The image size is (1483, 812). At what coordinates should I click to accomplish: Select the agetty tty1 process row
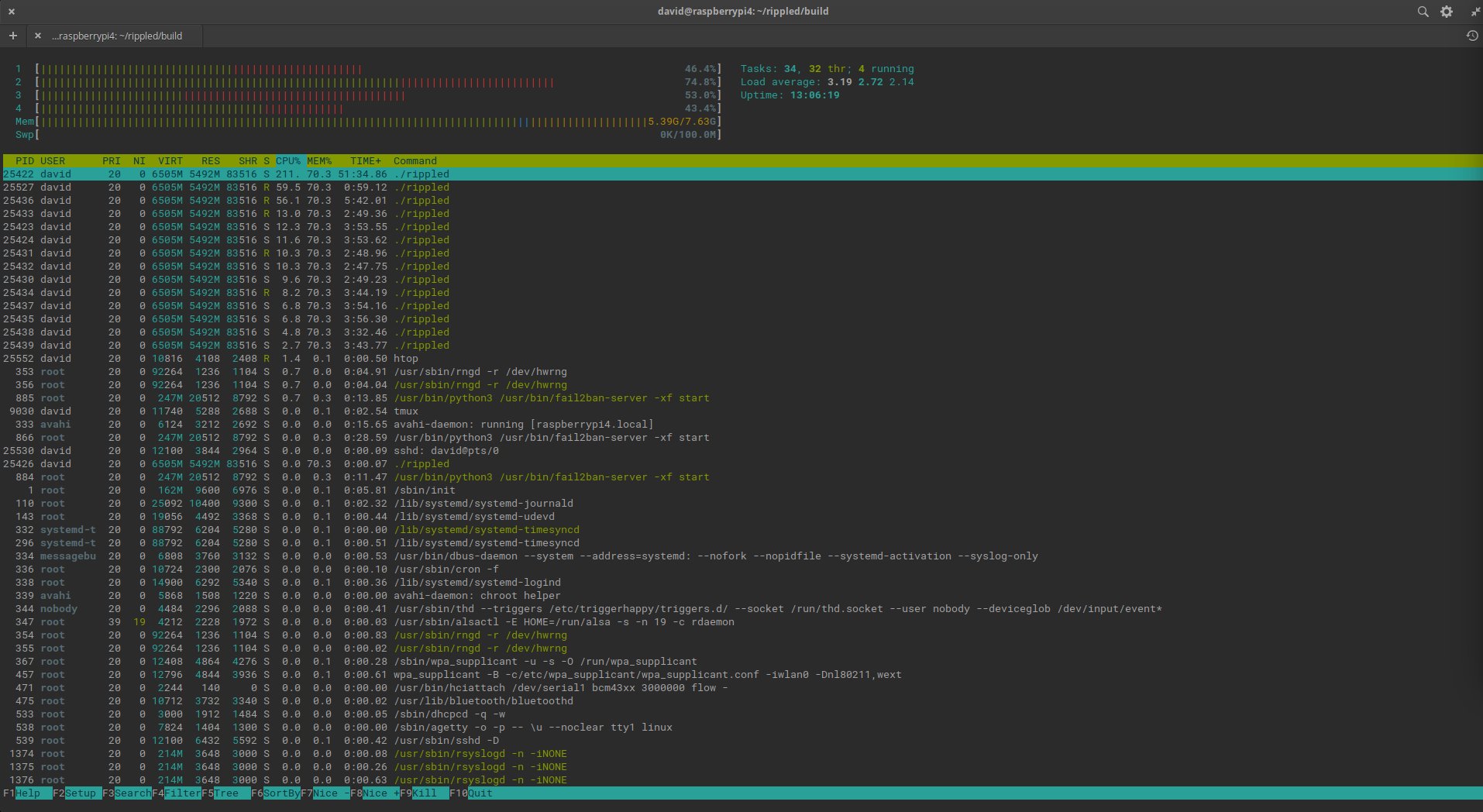[741, 728]
